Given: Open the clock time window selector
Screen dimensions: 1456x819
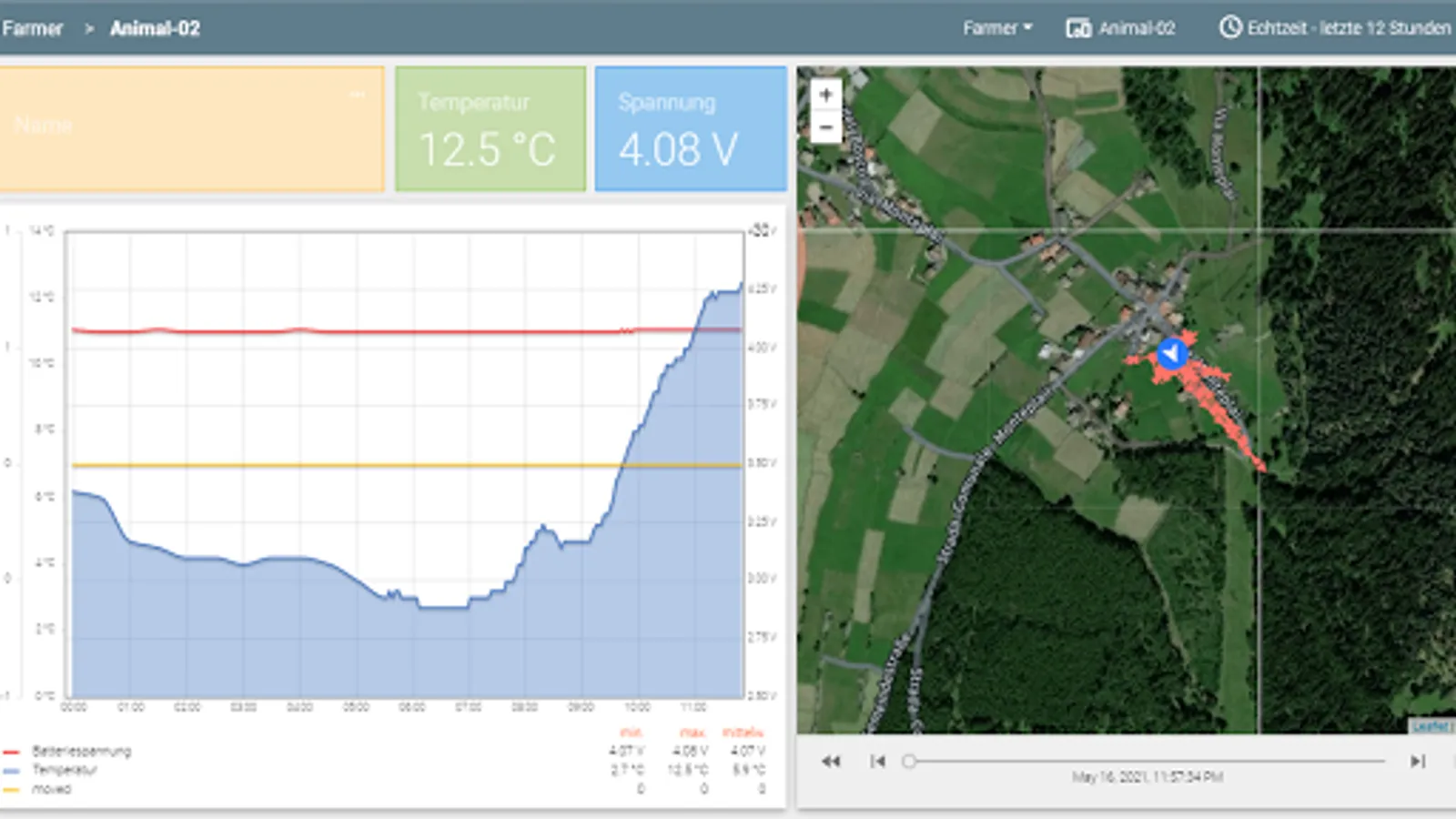Looking at the screenshot, I should 1230,27.
